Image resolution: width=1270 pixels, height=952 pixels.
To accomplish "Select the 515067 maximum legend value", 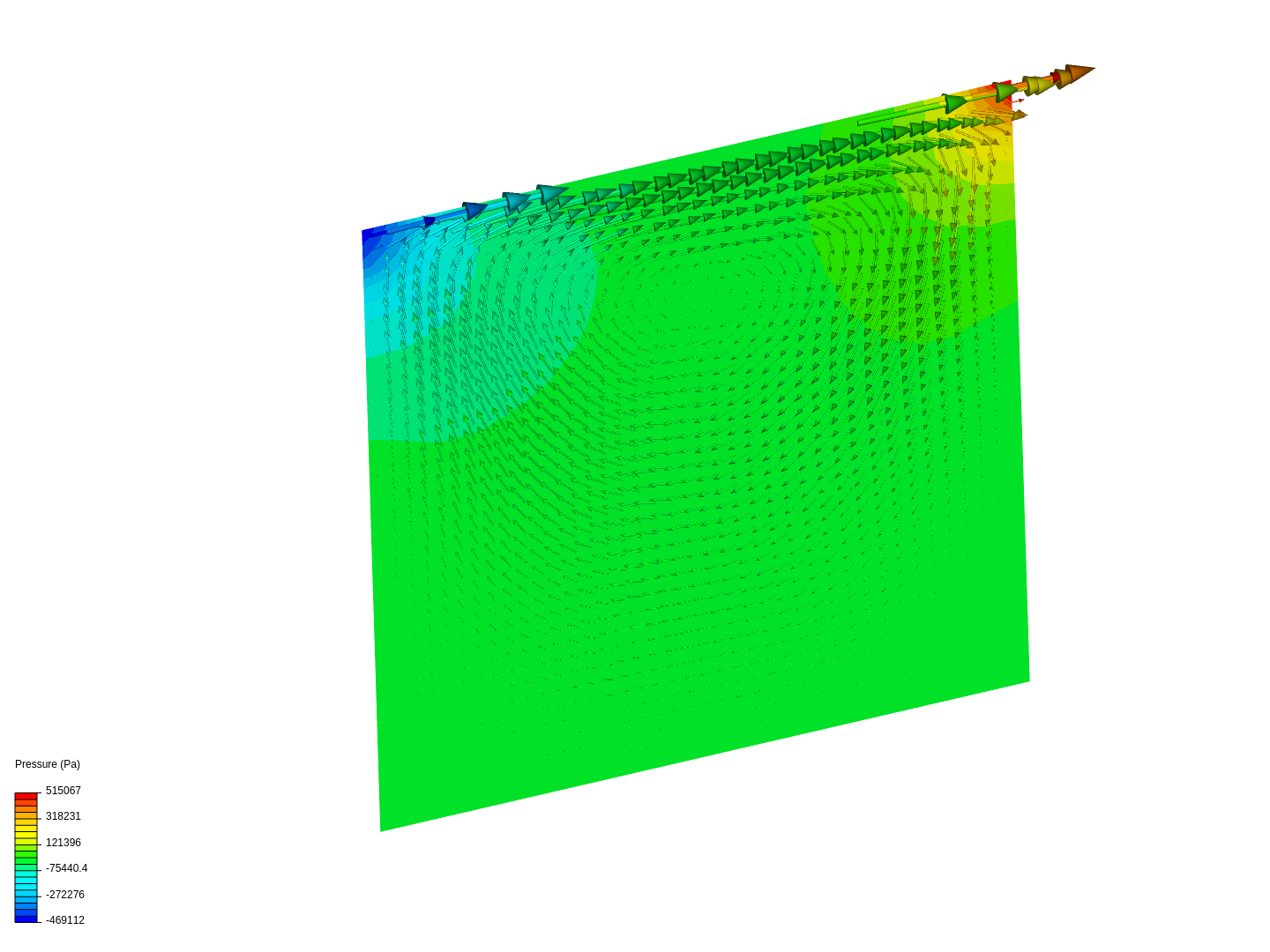I will (x=63, y=791).
